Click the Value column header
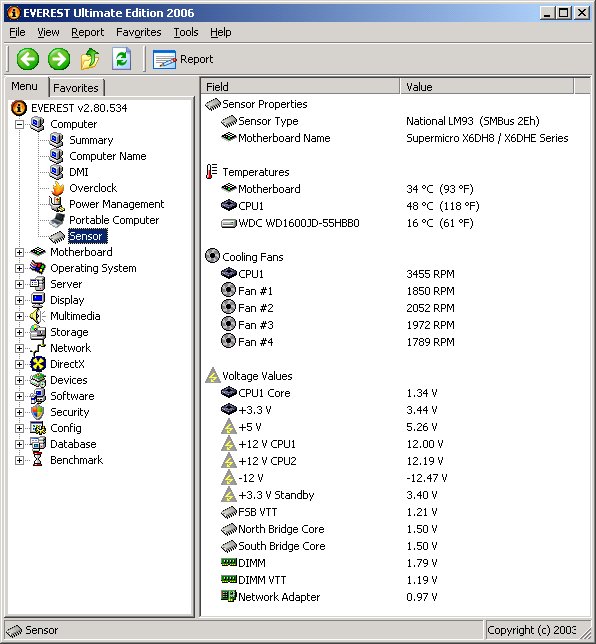 (x=487, y=87)
